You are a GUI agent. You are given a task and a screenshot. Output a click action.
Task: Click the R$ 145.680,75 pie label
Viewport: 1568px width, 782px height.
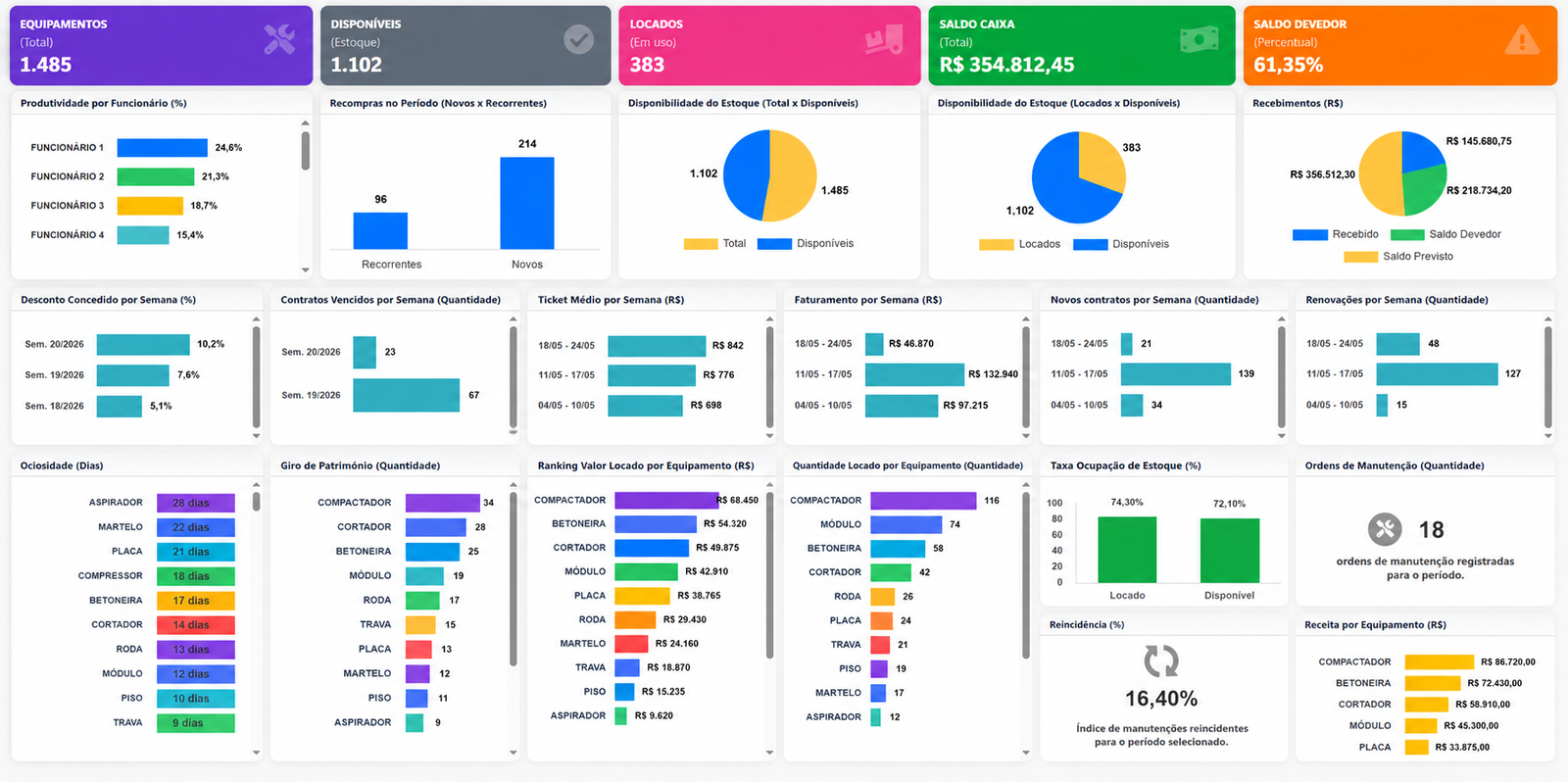1479,141
